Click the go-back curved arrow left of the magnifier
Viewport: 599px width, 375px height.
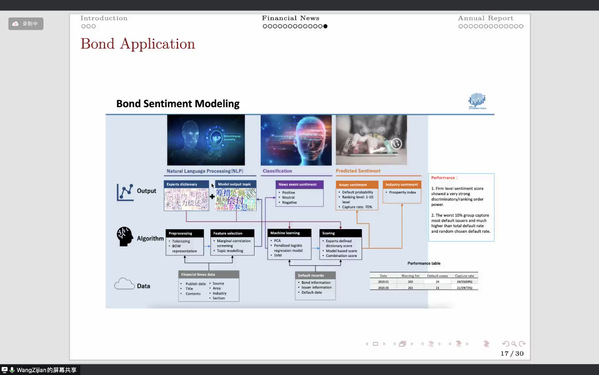506,344
